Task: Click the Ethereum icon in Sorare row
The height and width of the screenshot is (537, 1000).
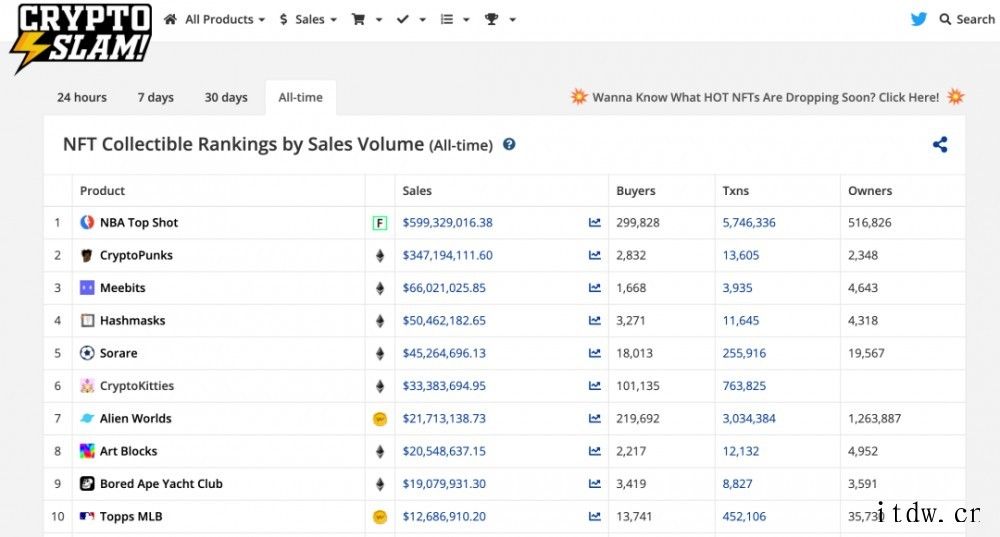Action: 379,353
